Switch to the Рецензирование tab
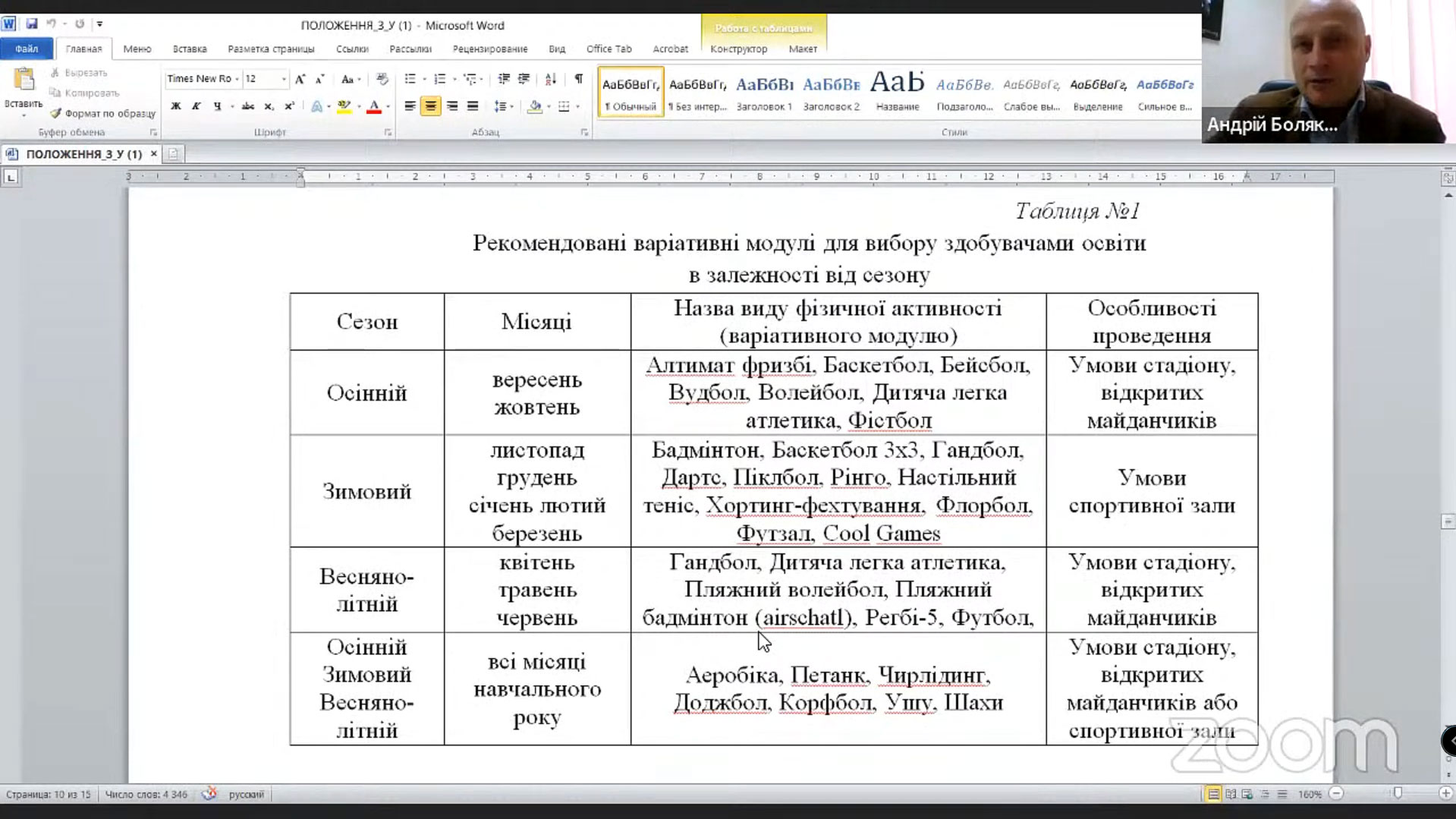 pos(490,49)
